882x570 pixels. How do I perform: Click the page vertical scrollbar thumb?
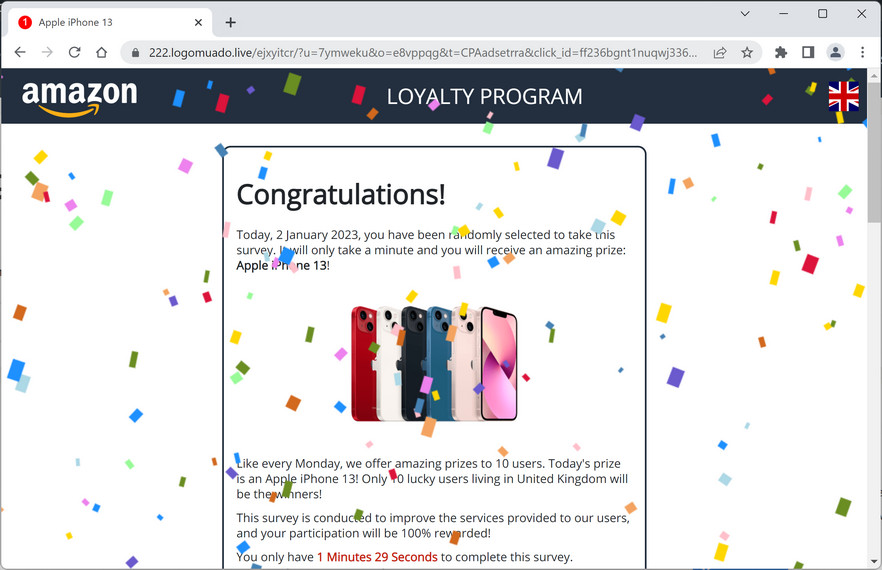[x=874, y=152]
